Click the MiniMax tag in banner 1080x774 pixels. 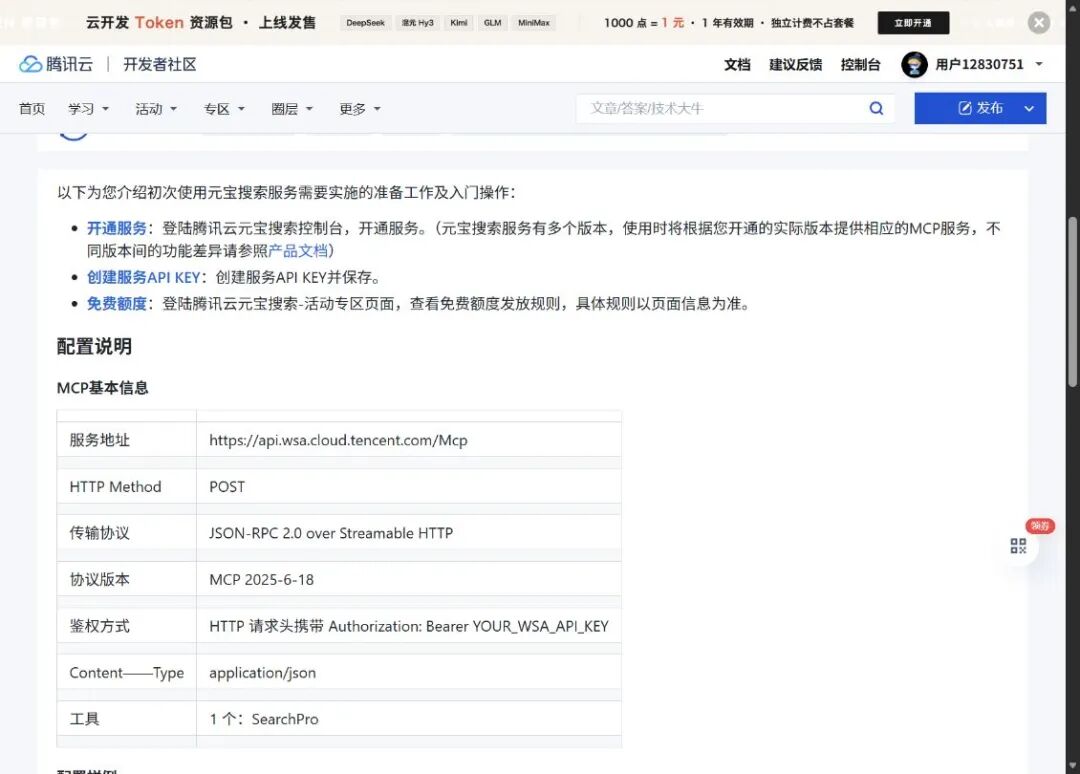[x=534, y=23]
